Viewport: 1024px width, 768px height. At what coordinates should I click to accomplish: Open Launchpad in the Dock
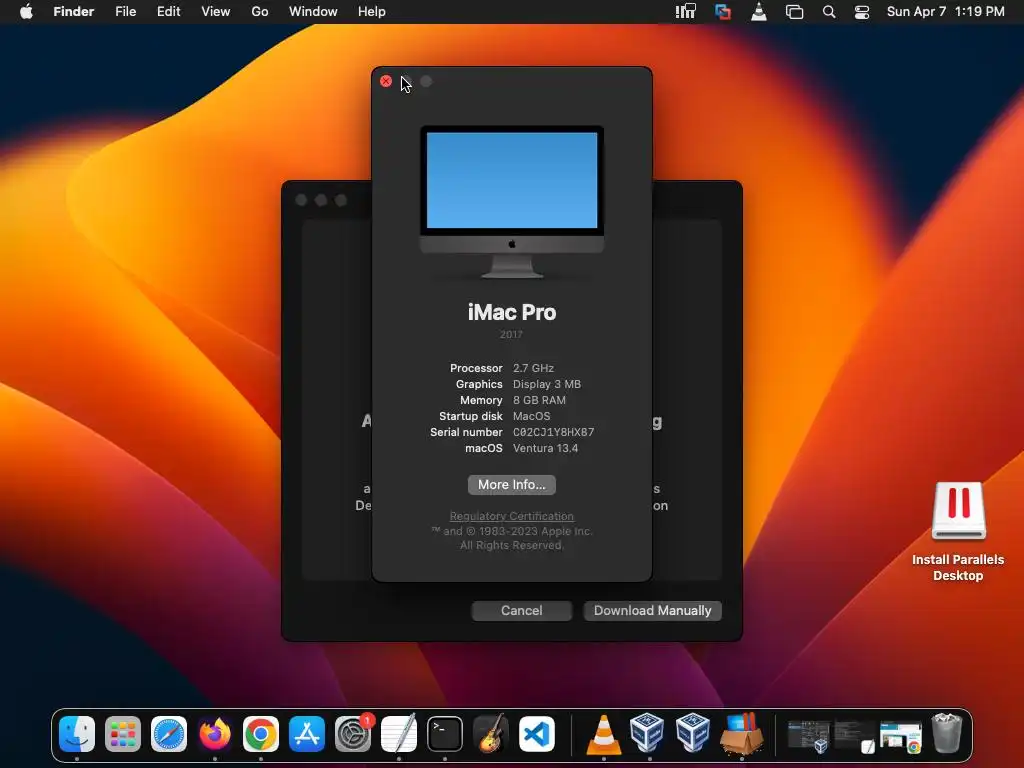pyautogui.click(x=123, y=733)
